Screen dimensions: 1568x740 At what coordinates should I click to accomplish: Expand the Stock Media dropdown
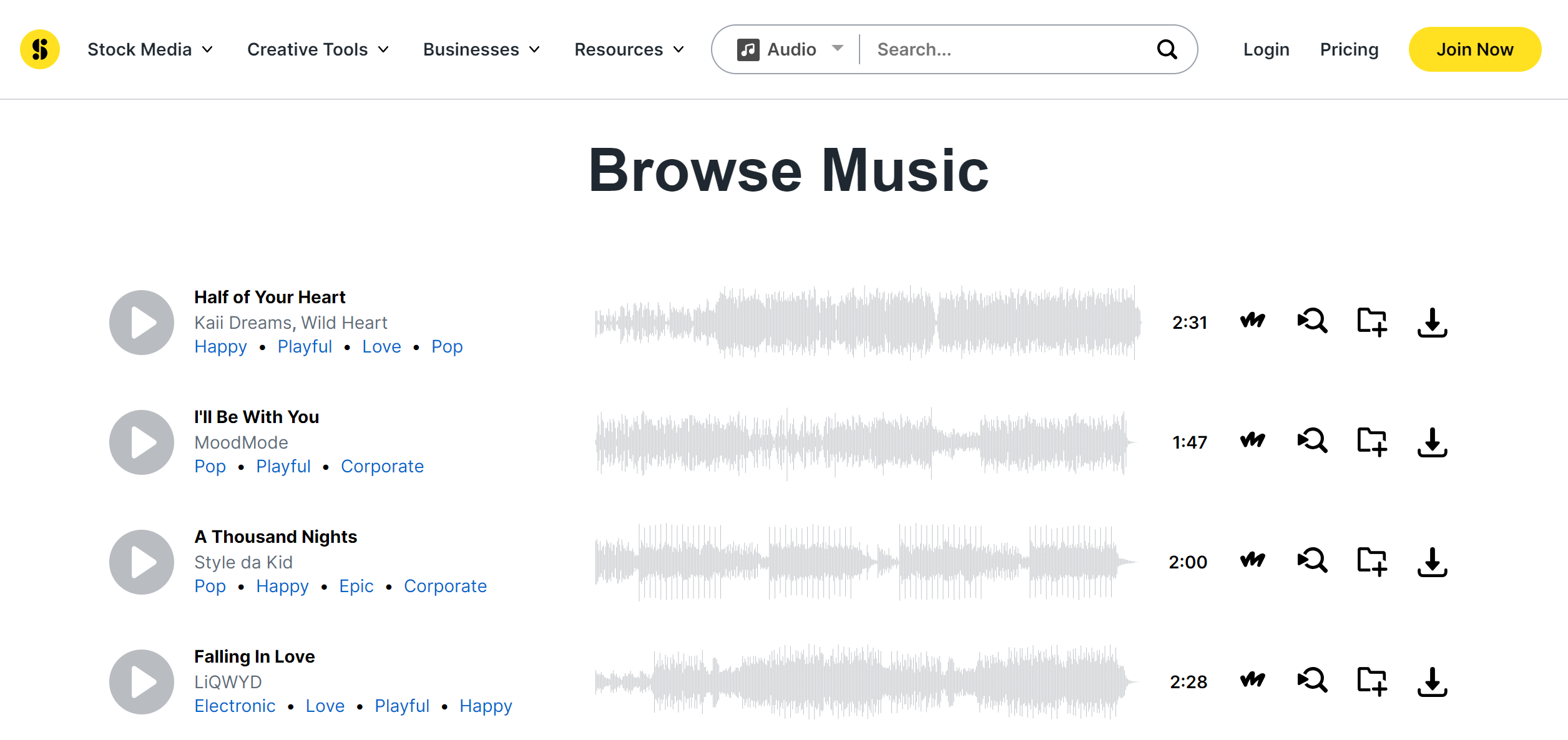(x=150, y=49)
